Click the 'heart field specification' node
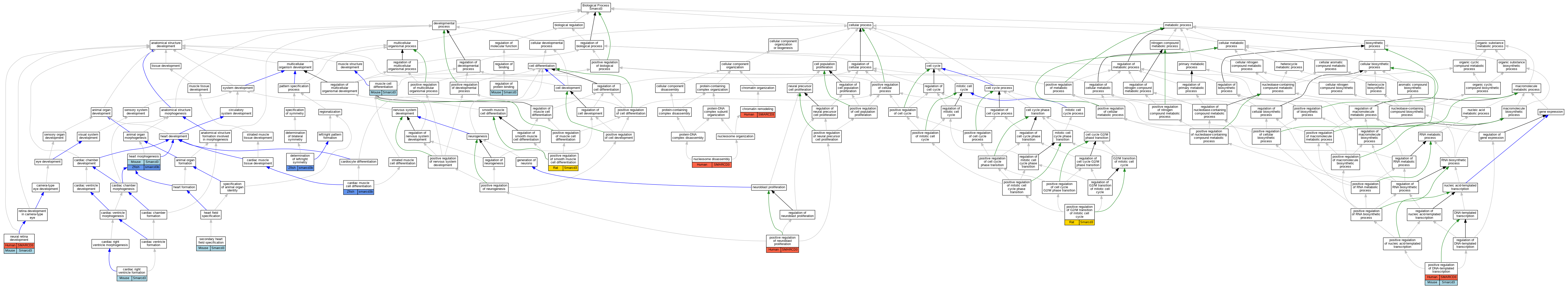Viewport: 1568px width, 288px height. tap(211, 214)
